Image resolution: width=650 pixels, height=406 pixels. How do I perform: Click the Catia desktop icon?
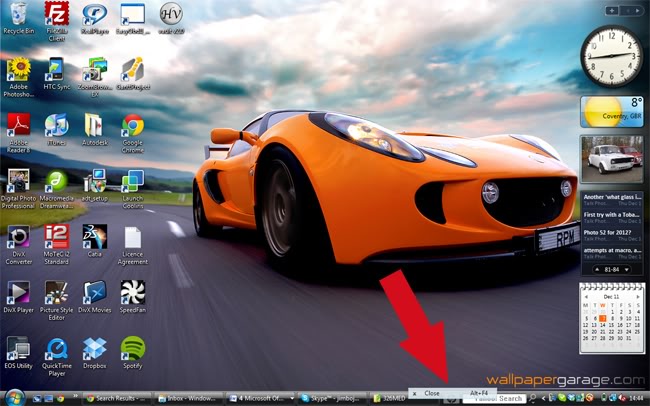(x=95, y=237)
